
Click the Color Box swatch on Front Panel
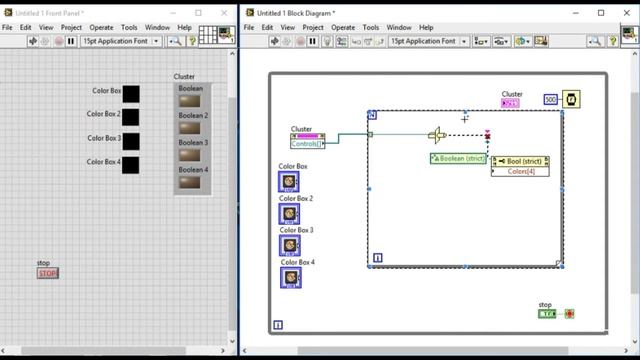(x=131, y=94)
